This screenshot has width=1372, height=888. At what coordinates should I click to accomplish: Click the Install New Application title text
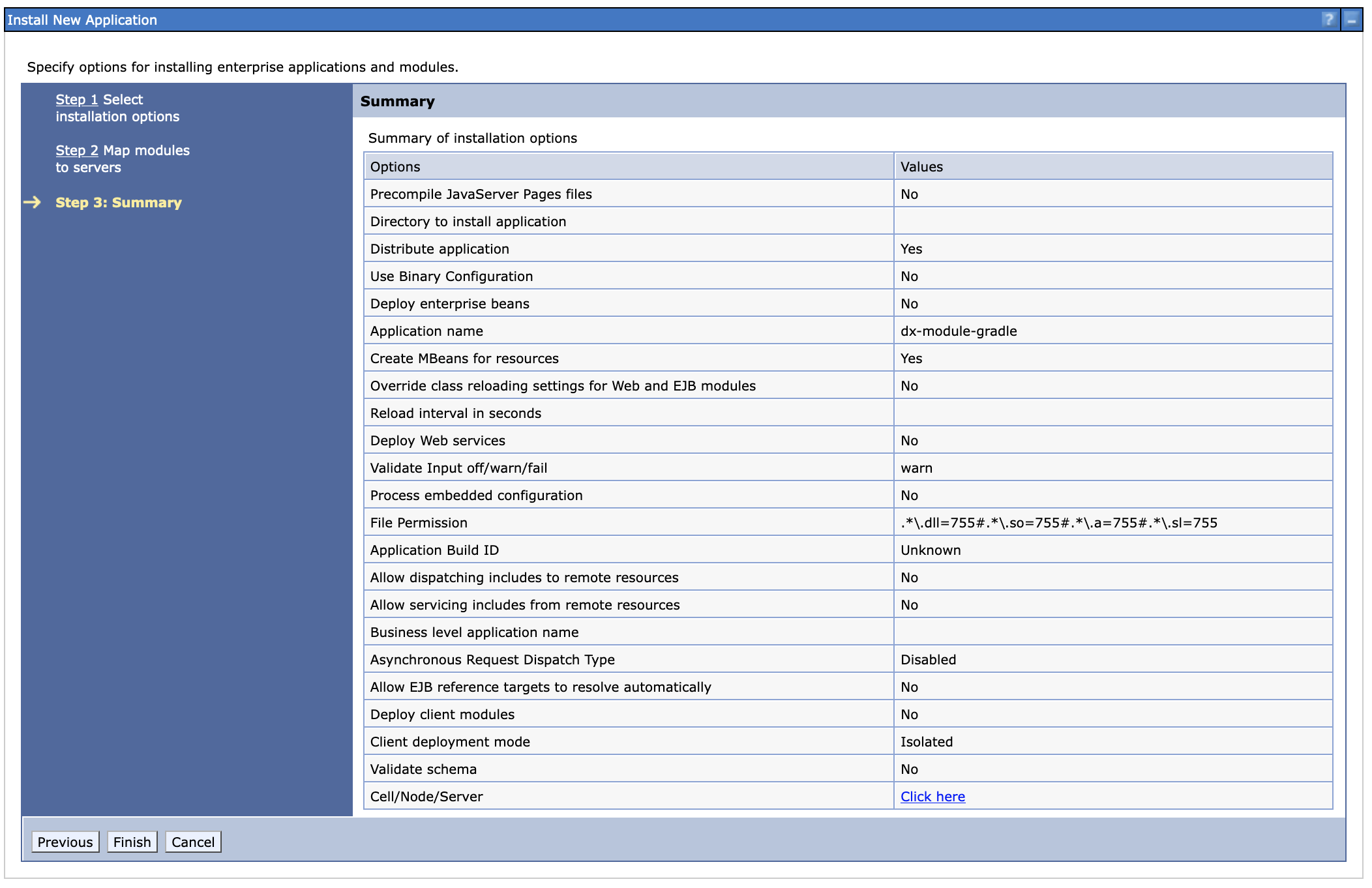click(x=82, y=20)
